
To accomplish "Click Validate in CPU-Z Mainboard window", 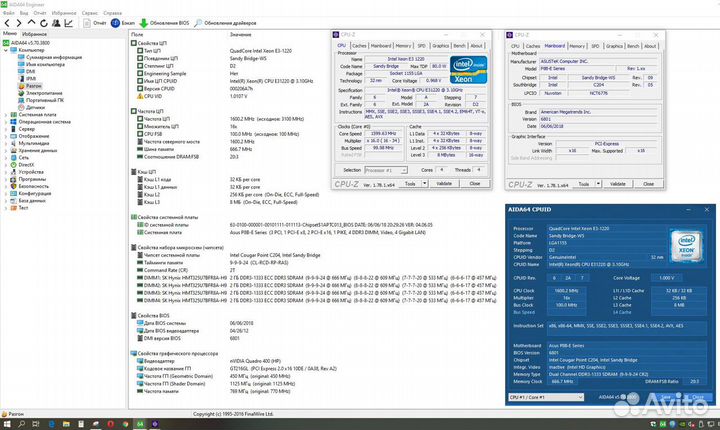I will [x=618, y=184].
